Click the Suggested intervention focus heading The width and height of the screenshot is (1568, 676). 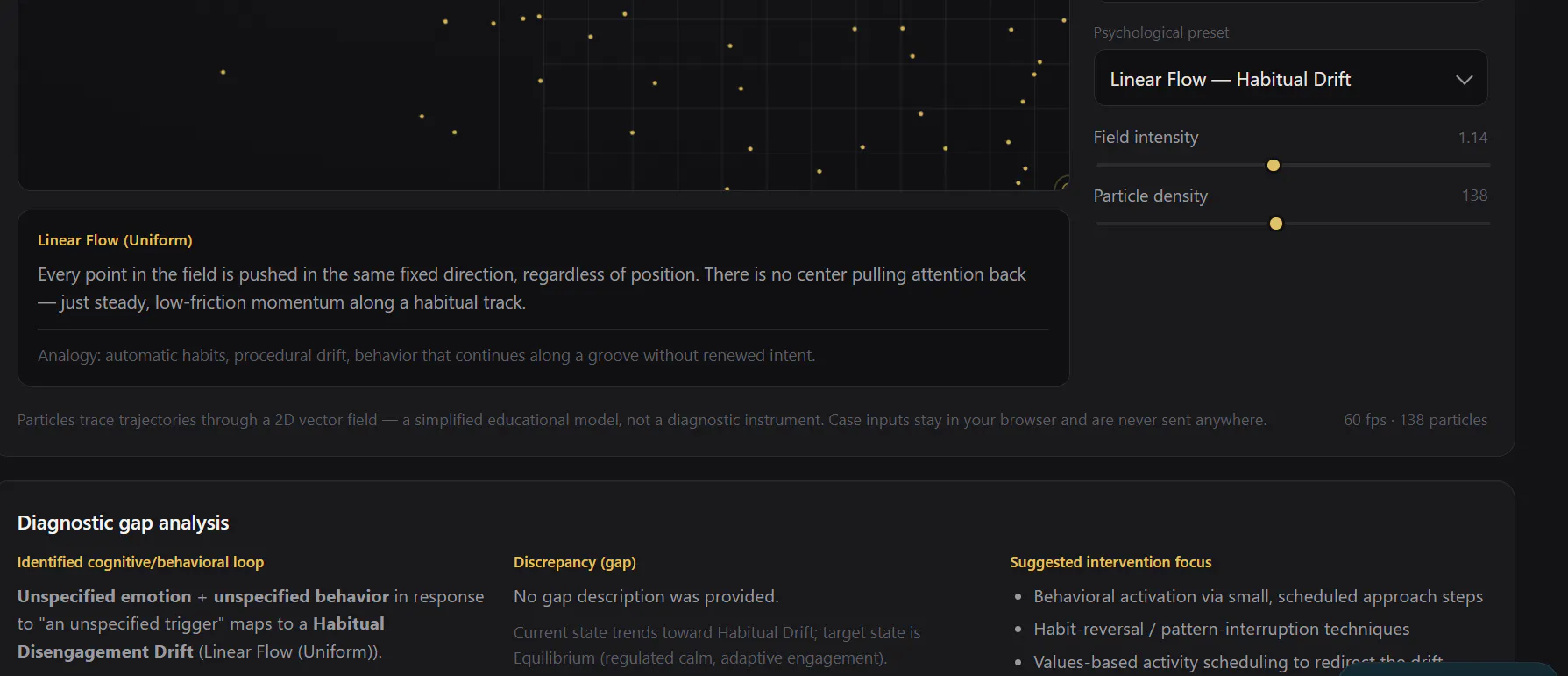pyautogui.click(x=1110, y=562)
